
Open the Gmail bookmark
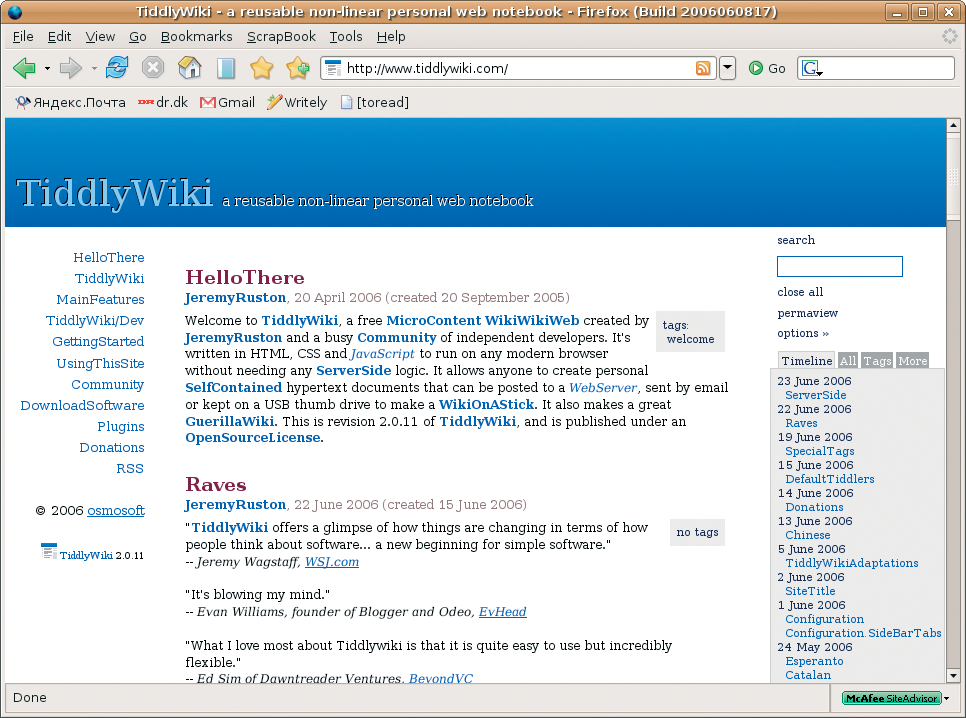coord(227,102)
